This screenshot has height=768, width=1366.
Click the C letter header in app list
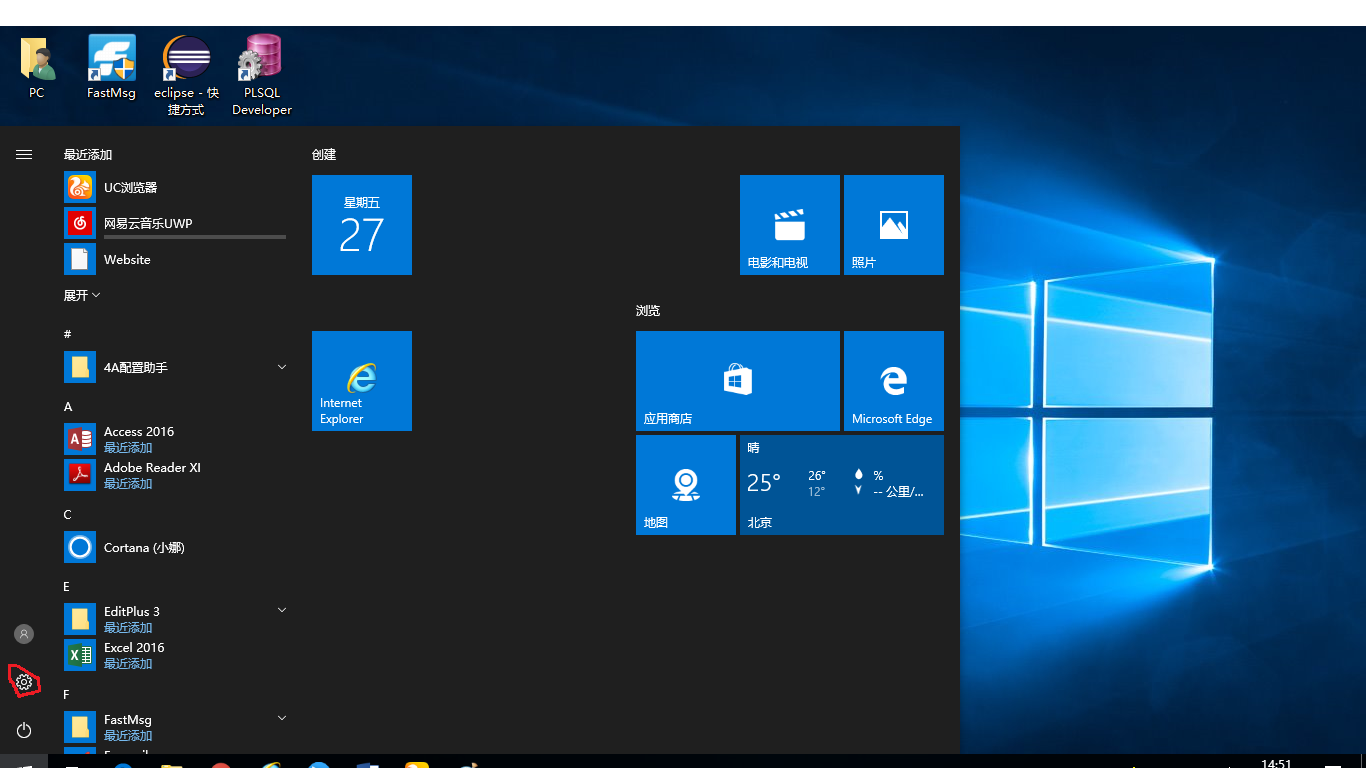(68, 515)
